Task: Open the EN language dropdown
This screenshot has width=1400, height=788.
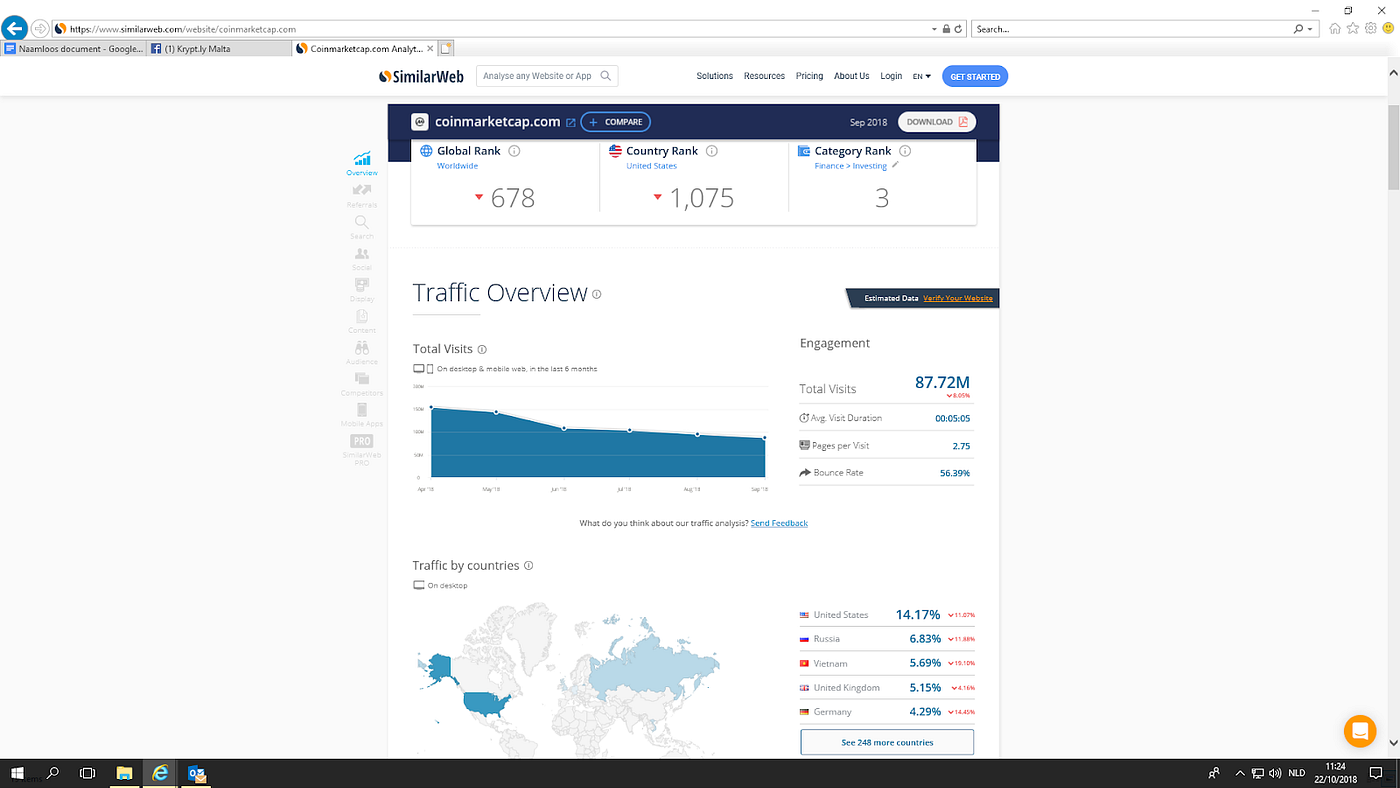Action: (921, 75)
